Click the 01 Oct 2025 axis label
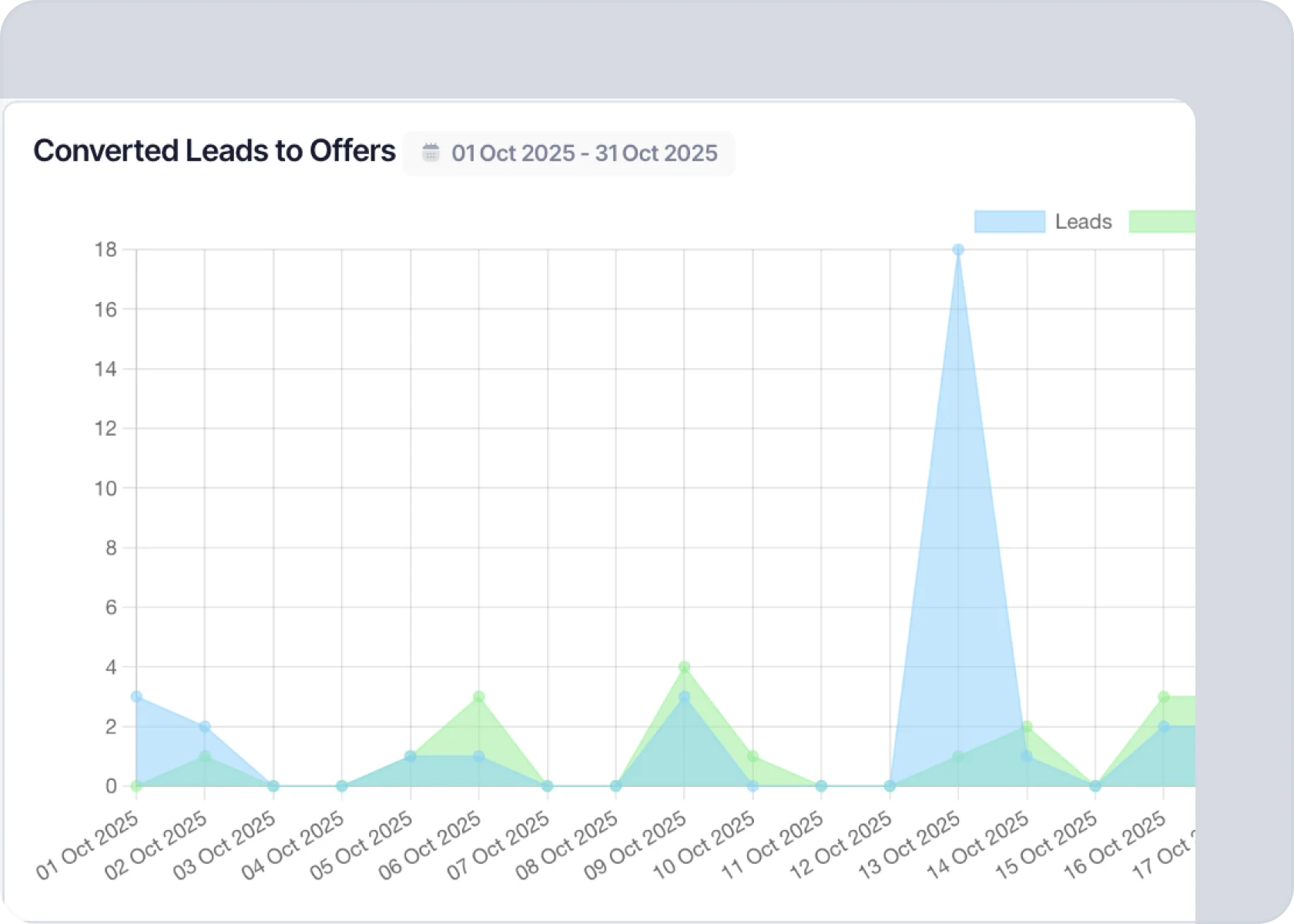 [x=87, y=845]
